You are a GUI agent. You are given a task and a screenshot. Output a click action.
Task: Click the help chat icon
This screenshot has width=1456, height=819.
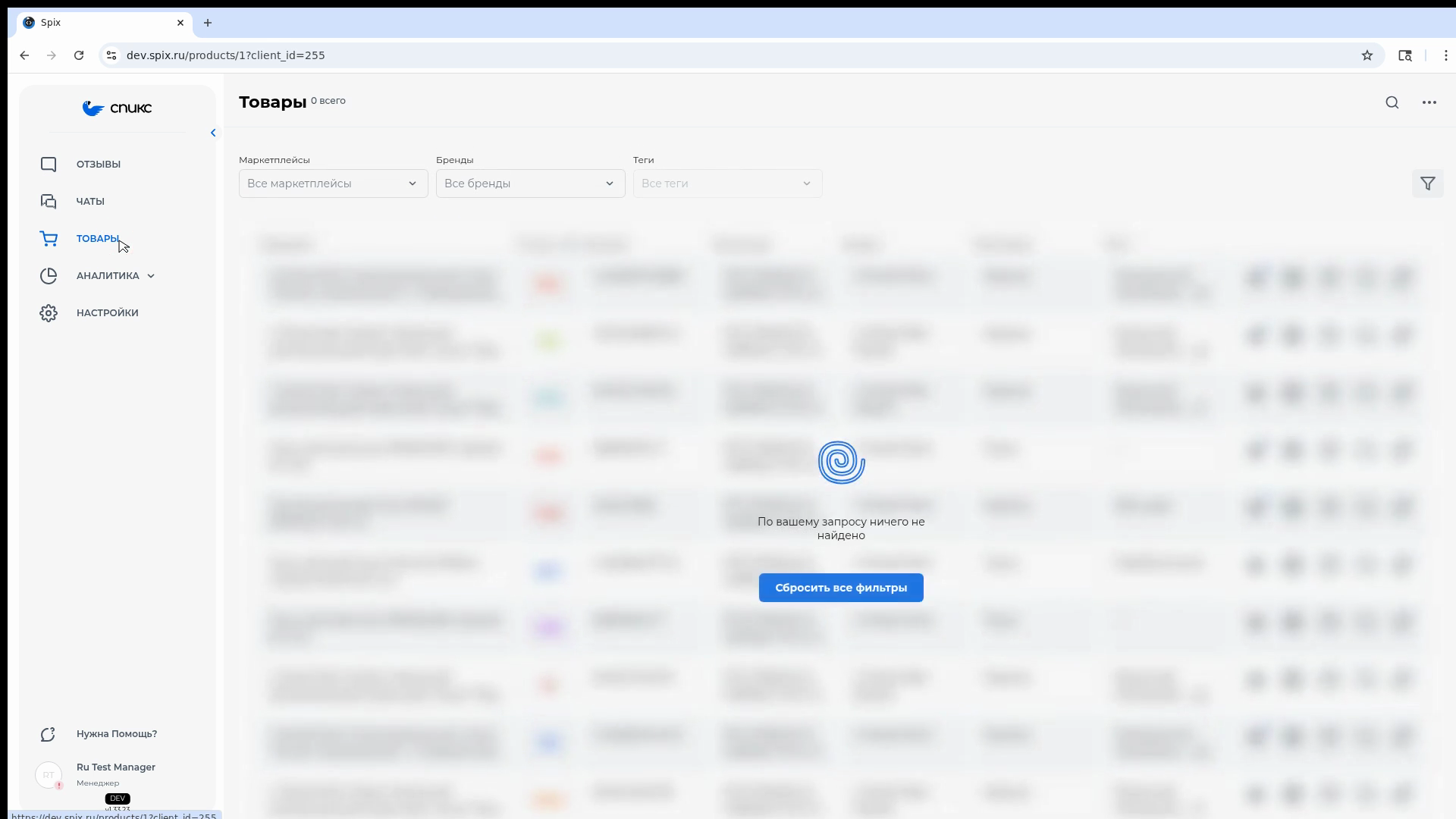(49, 734)
